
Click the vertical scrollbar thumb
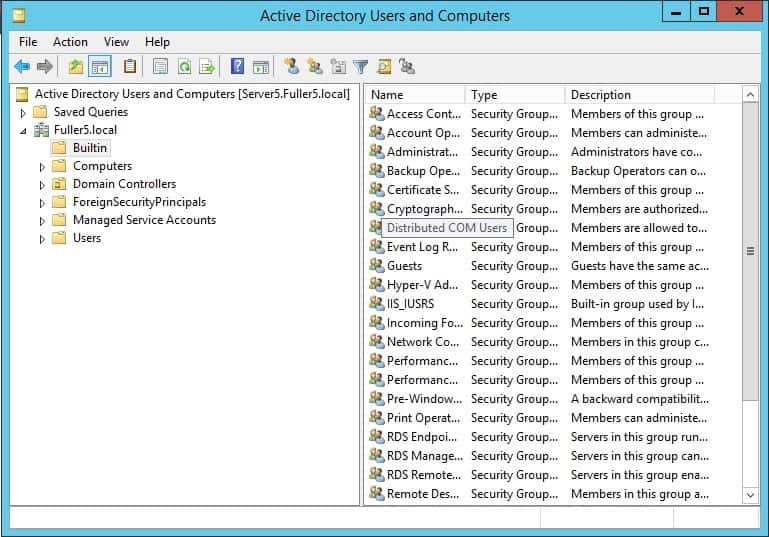750,251
